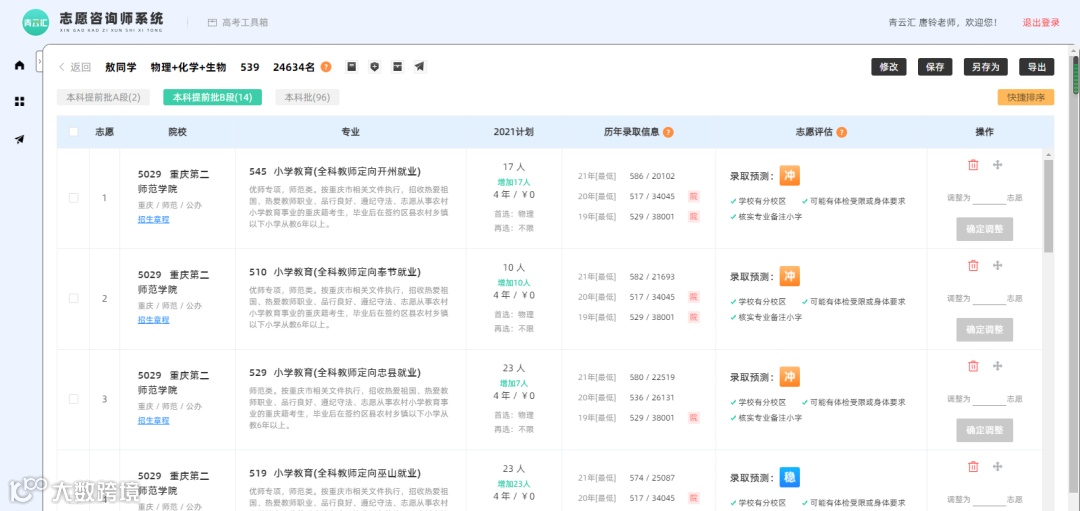
Task: Open 招生章程 link in row 3
Action: click(154, 421)
